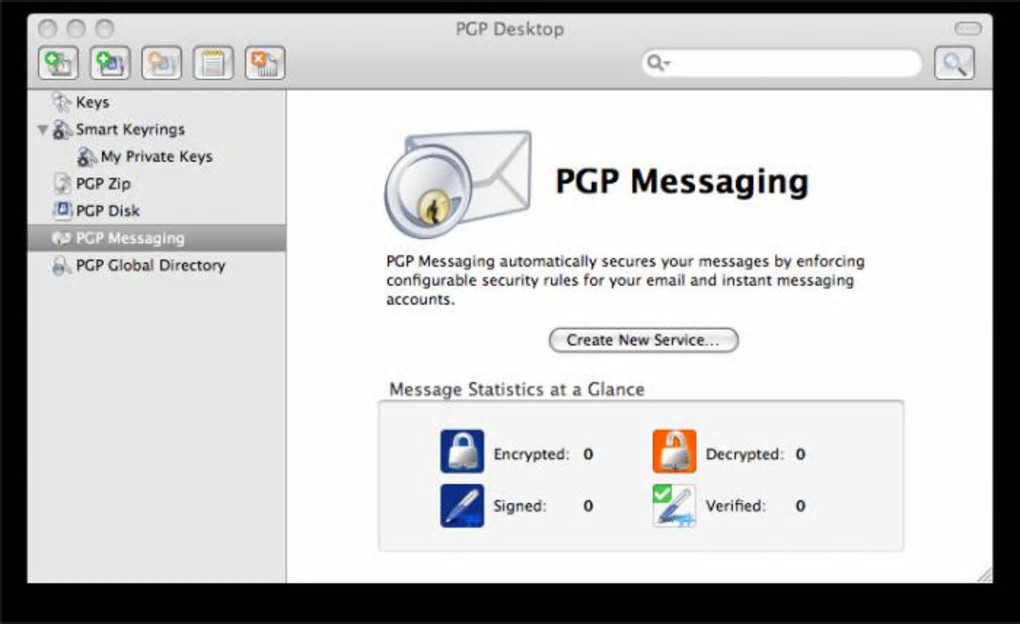Viewport: 1020px width, 624px height.
Task: Click the magnifying glass search button
Action: click(x=954, y=63)
